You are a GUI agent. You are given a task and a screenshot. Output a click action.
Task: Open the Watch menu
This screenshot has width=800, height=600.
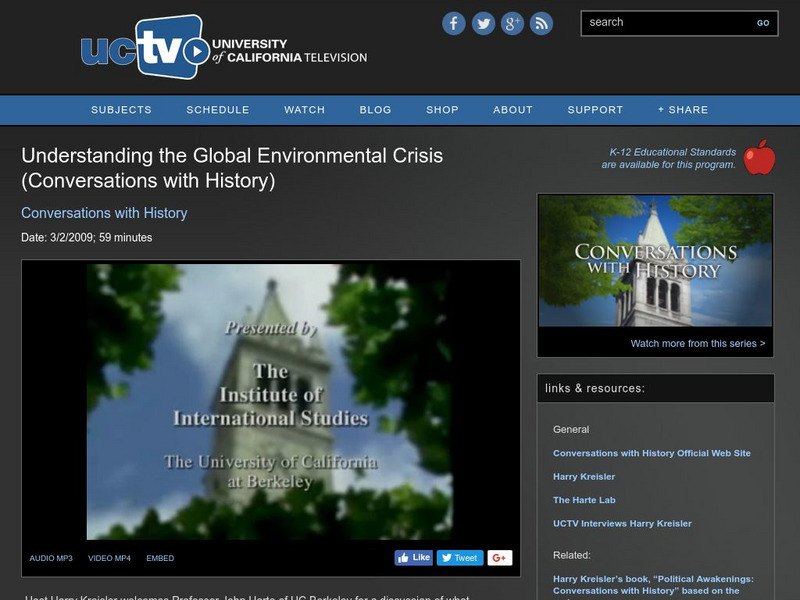coord(305,110)
